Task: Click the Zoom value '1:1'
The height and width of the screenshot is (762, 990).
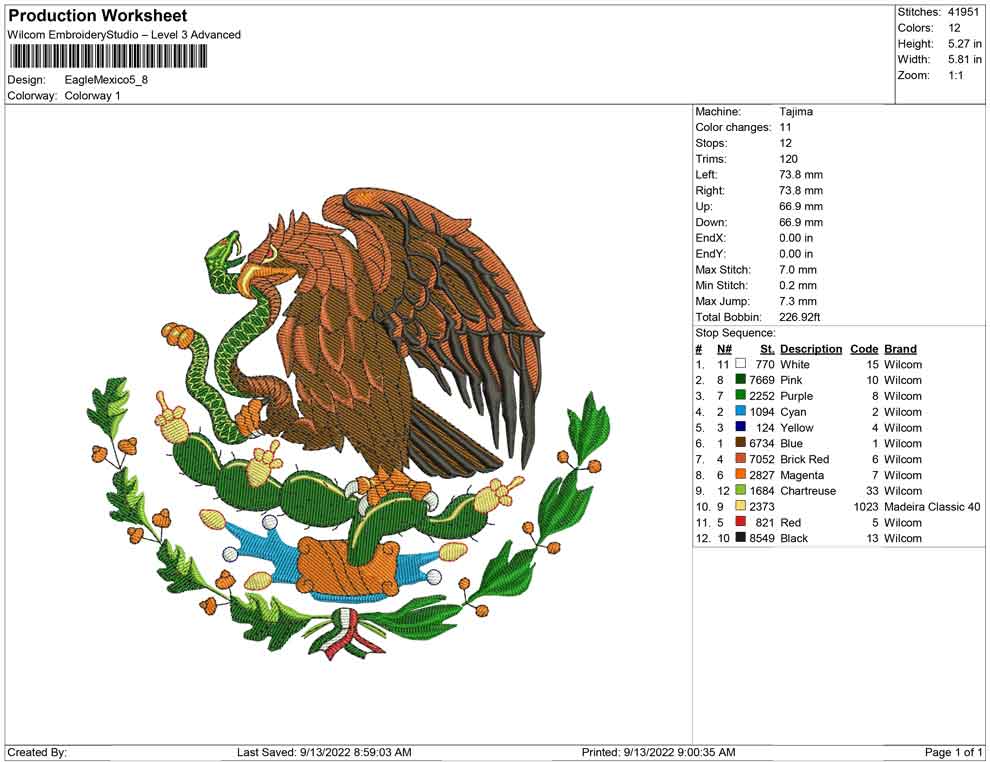Action: pos(956,75)
